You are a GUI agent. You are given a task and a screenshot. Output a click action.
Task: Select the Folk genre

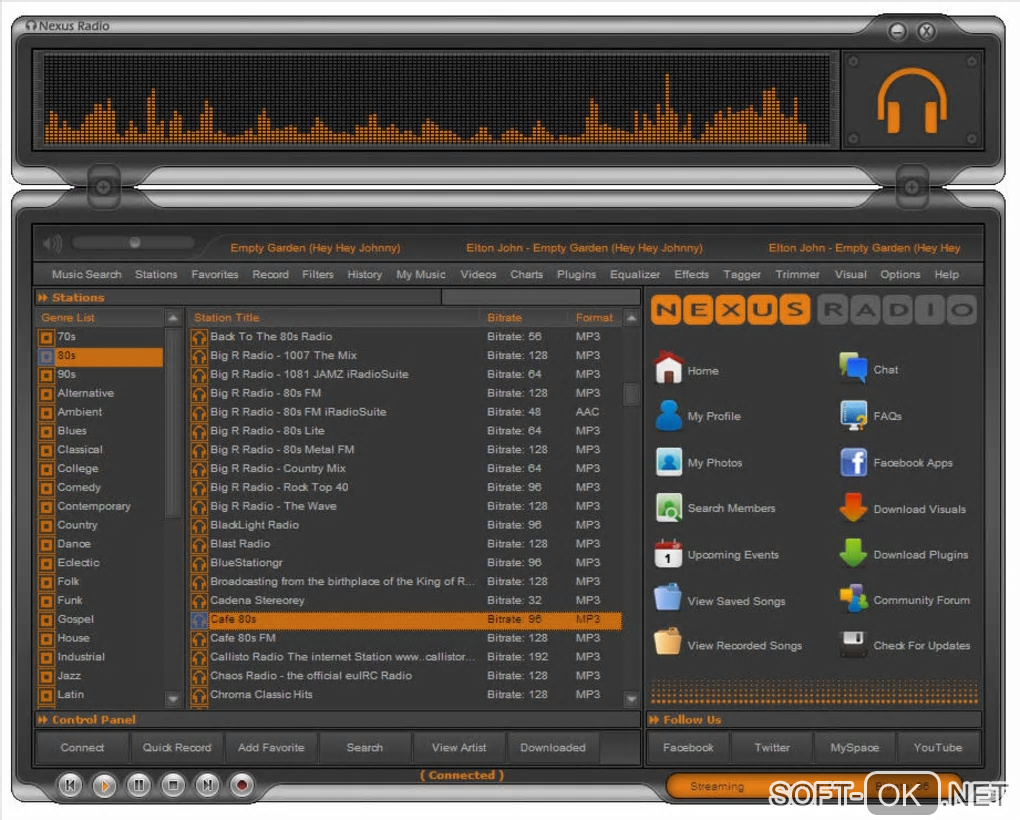click(x=100, y=582)
